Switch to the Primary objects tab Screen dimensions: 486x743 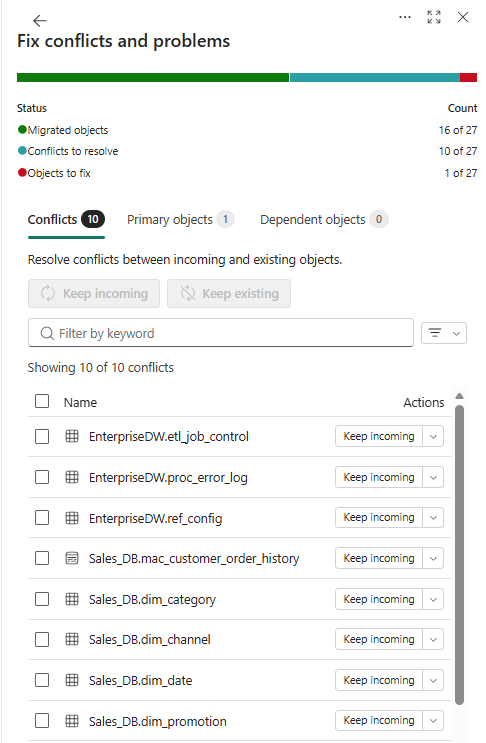180,219
